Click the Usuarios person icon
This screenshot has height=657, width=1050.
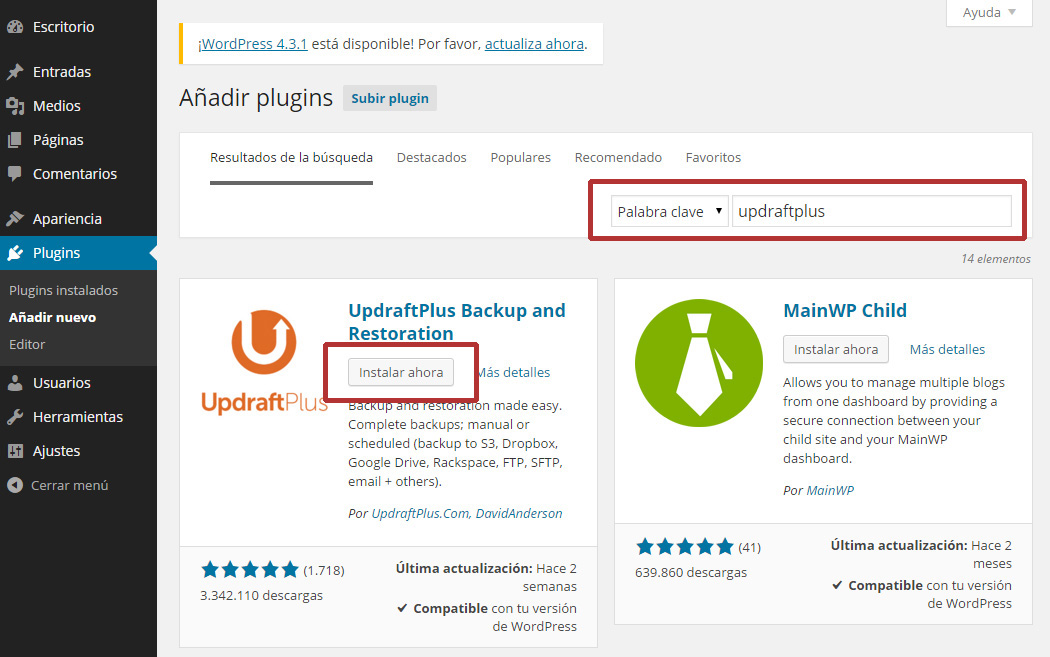click(15, 383)
